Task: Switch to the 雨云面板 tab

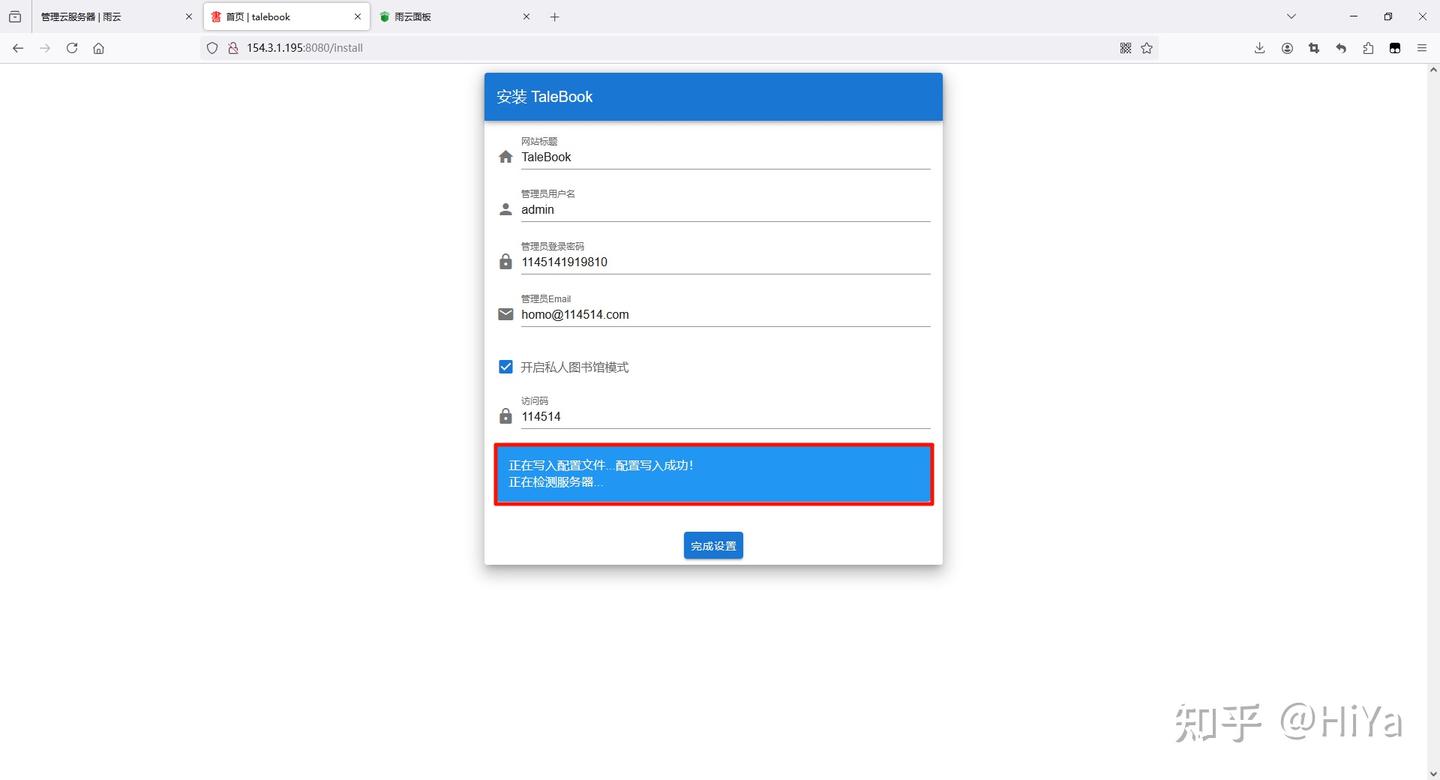Action: coord(455,17)
